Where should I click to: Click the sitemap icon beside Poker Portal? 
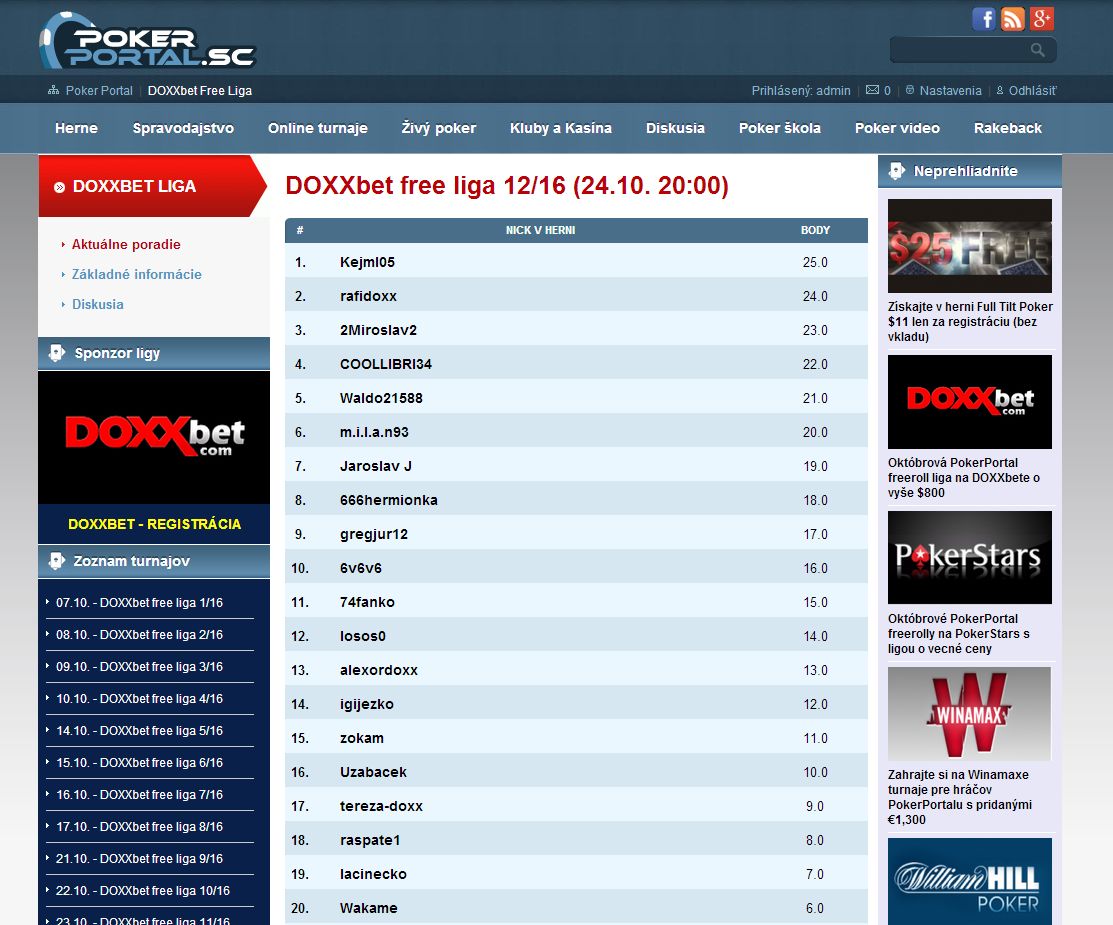coord(54,90)
